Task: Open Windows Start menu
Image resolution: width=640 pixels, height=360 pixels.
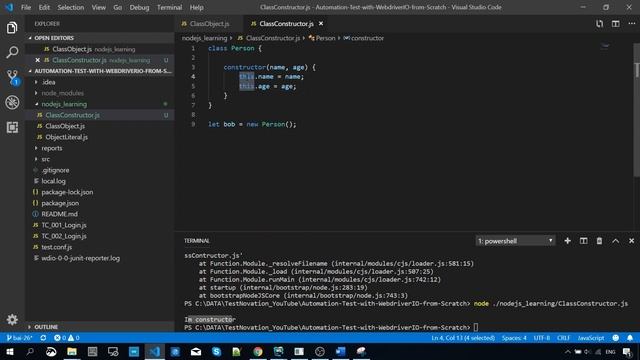Action: pyautogui.click(x=9, y=351)
